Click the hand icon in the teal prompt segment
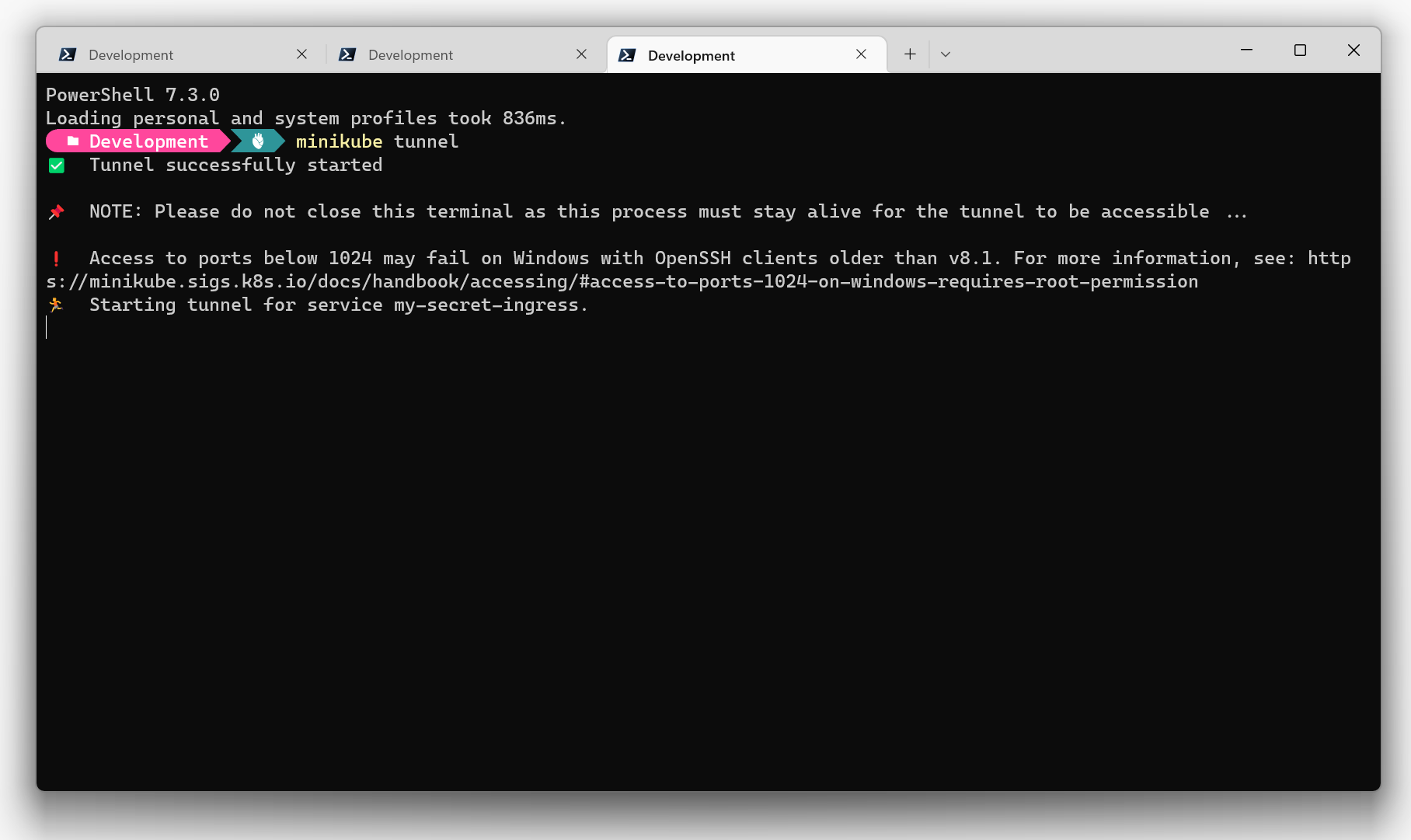The image size is (1411, 840). coord(258,141)
